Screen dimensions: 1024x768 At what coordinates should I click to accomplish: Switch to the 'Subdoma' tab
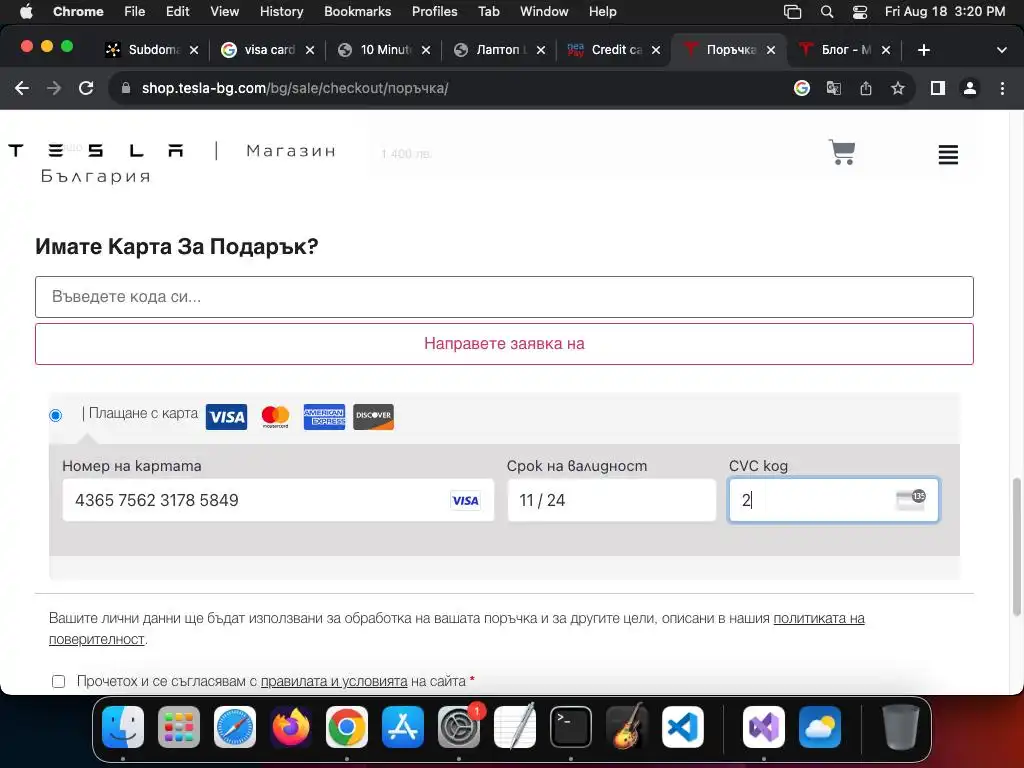[152, 50]
